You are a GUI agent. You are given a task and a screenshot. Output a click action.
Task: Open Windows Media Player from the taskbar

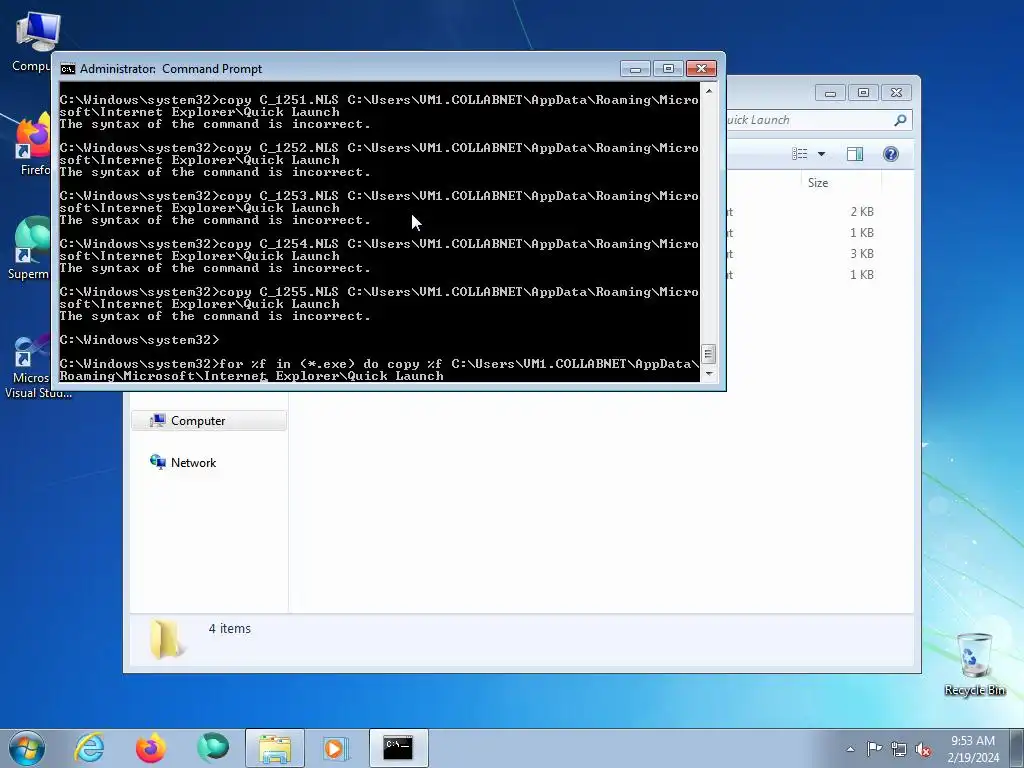coord(336,748)
